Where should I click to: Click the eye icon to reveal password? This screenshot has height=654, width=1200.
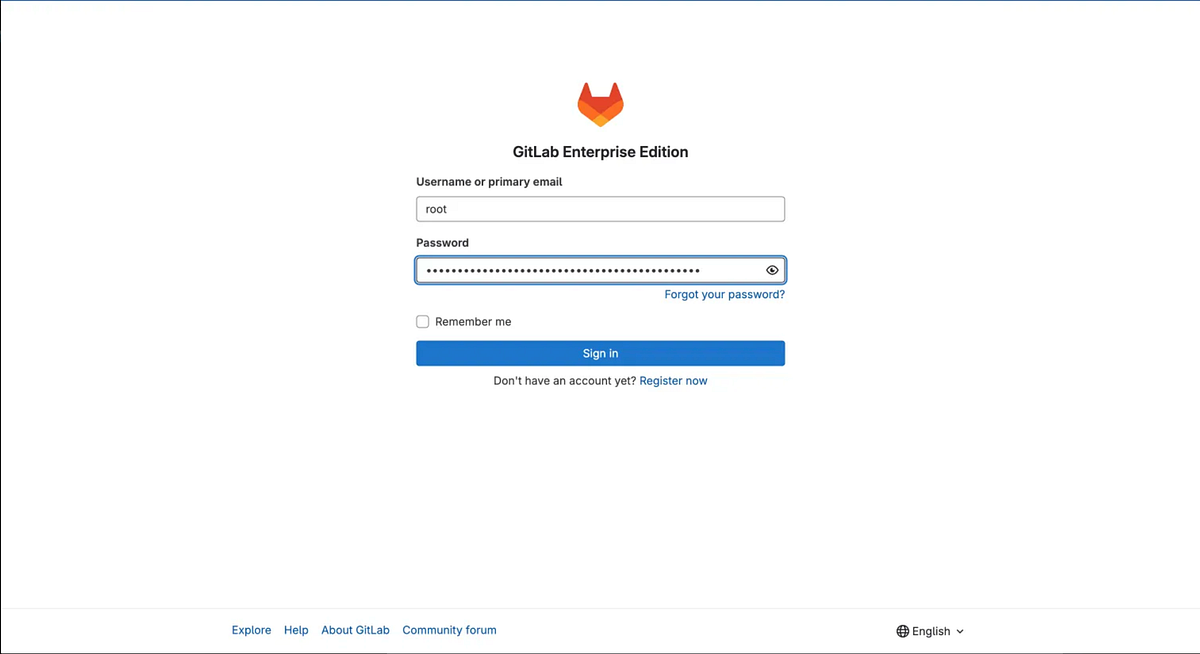click(x=772, y=269)
